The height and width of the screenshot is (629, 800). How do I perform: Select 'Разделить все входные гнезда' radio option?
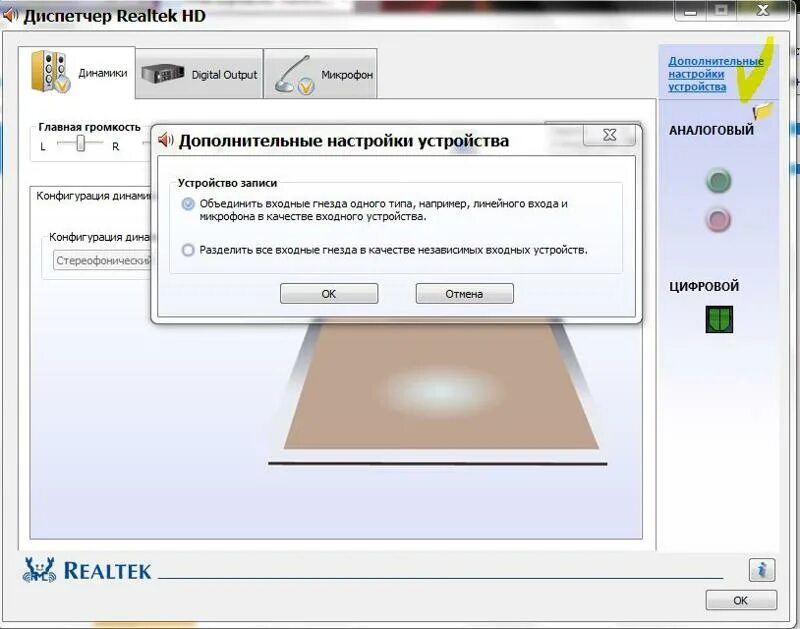click(x=188, y=250)
